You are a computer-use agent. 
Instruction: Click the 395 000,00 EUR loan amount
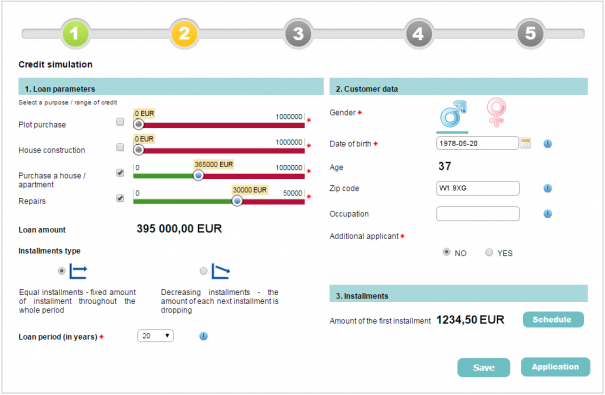click(179, 229)
